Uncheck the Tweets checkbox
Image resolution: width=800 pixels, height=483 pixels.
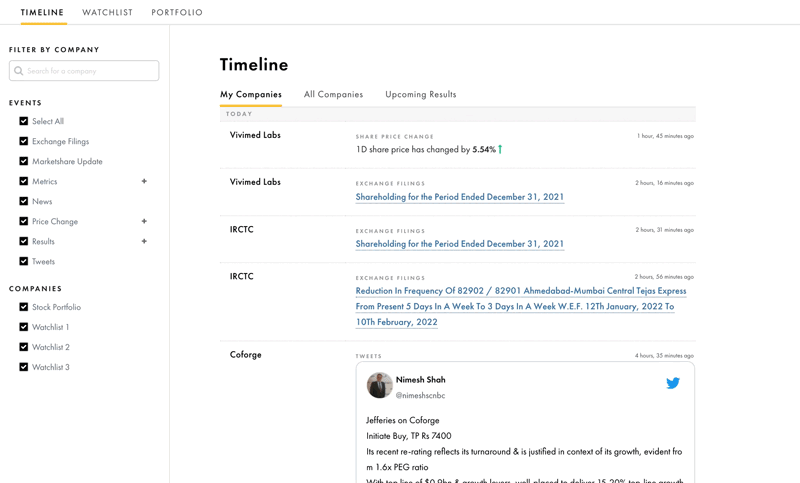click(23, 261)
